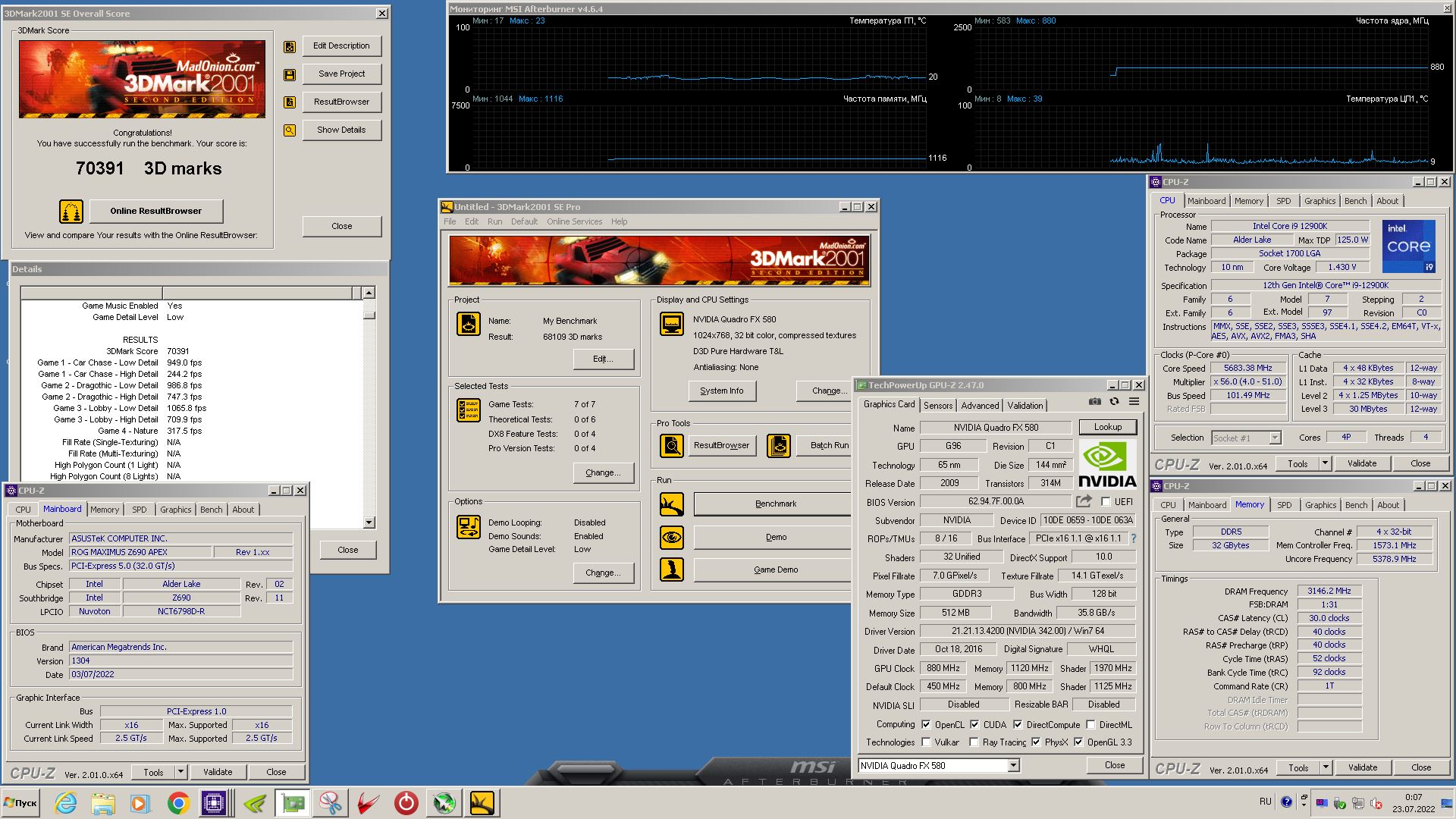This screenshot has width=1456, height=819.
Task: Click the ResultBrowser icon in score window
Action: pos(290,102)
